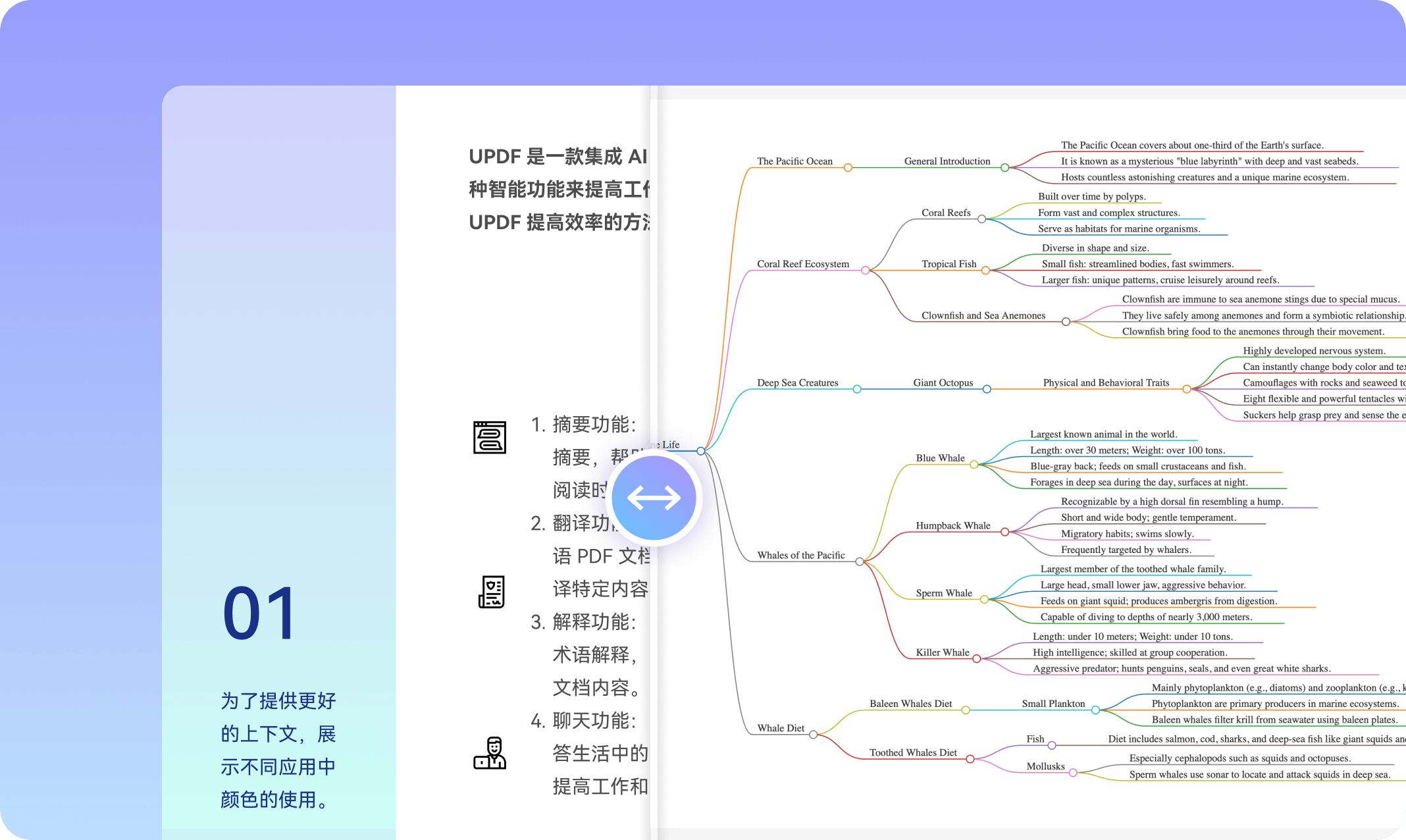Click the comparison slider arrow handle
This screenshot has width=1406, height=840.
pos(654,497)
